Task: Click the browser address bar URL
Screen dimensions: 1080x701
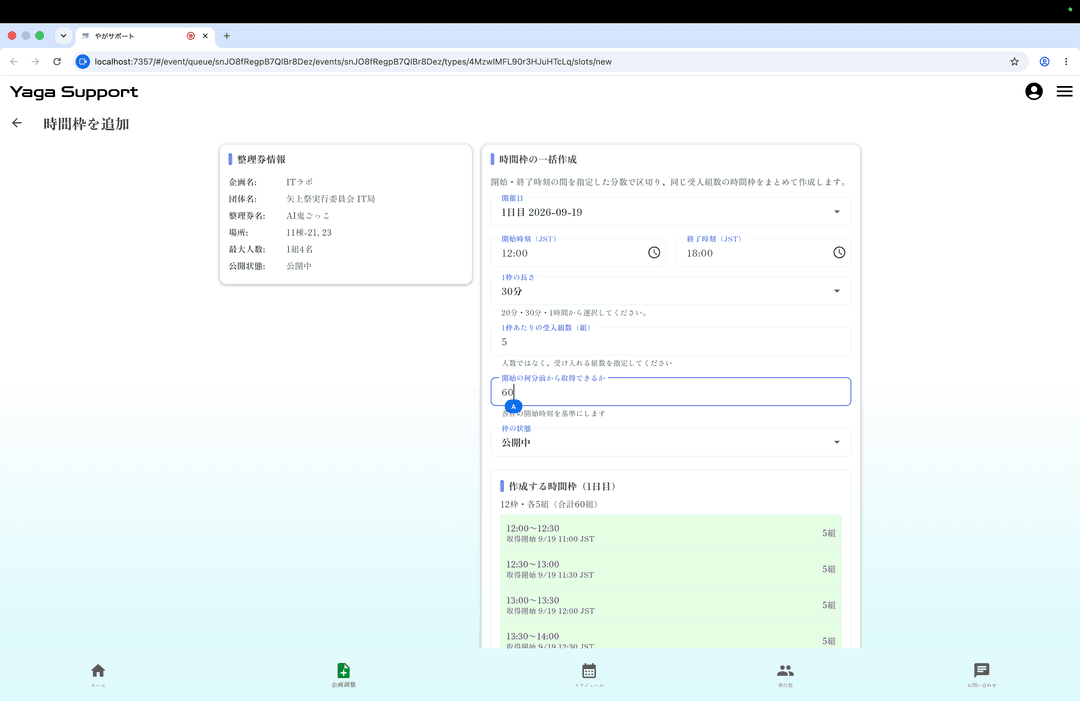Action: [353, 61]
